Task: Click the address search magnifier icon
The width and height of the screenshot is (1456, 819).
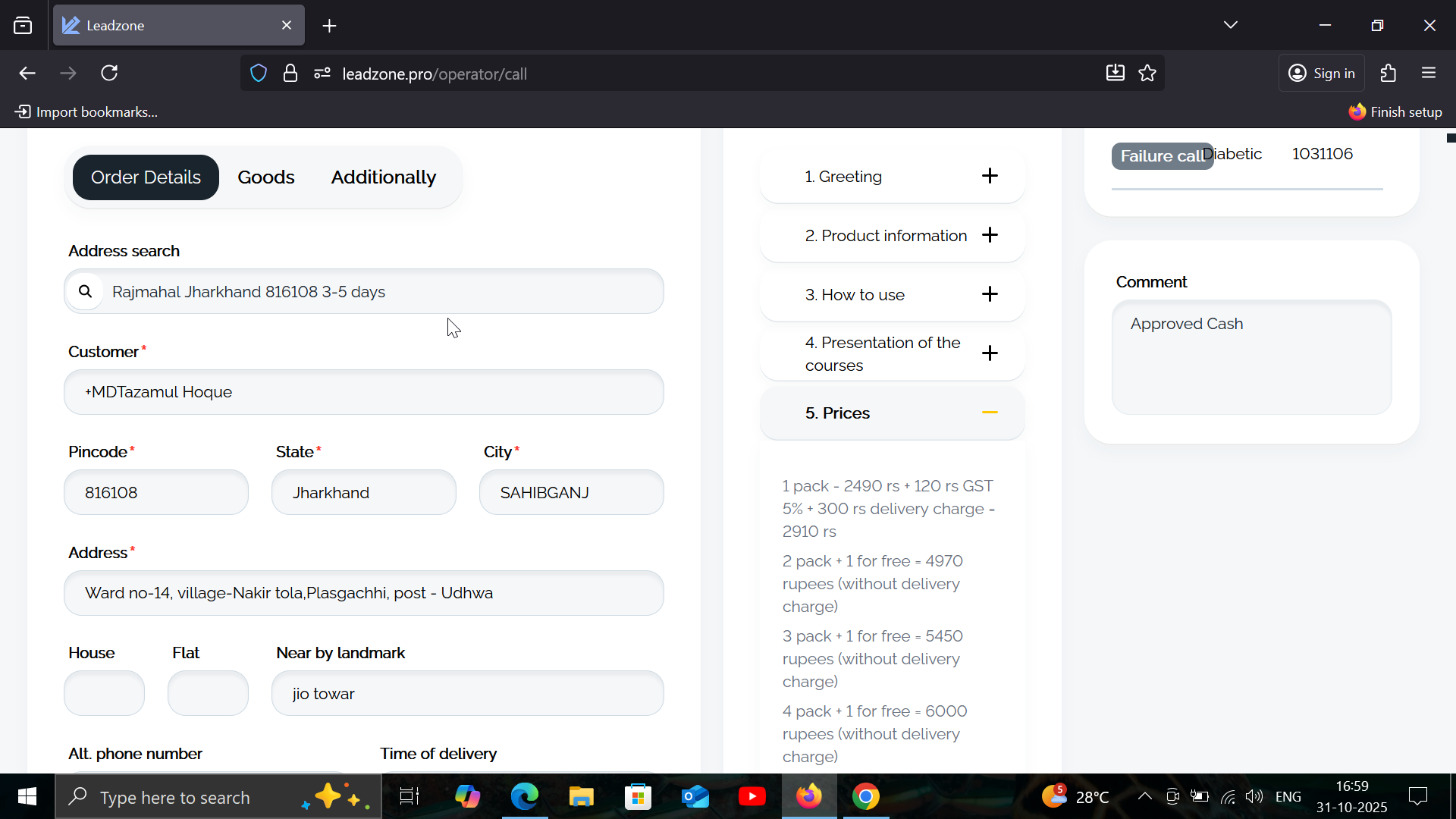Action: [86, 291]
